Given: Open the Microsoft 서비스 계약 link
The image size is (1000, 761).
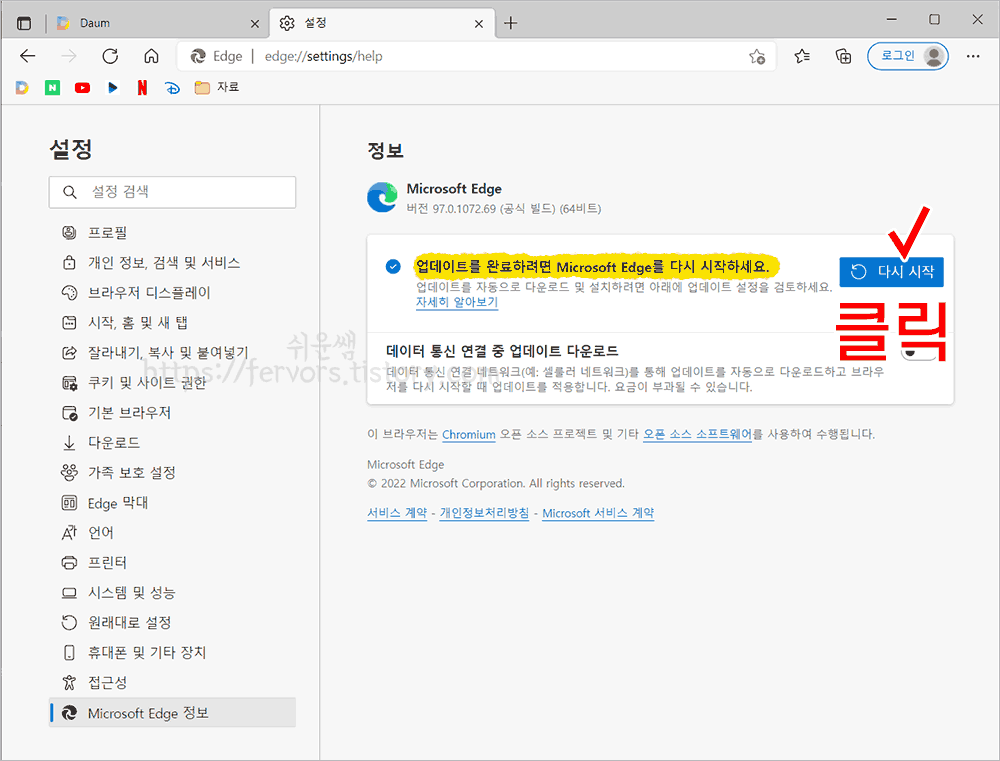Looking at the screenshot, I should click(598, 513).
